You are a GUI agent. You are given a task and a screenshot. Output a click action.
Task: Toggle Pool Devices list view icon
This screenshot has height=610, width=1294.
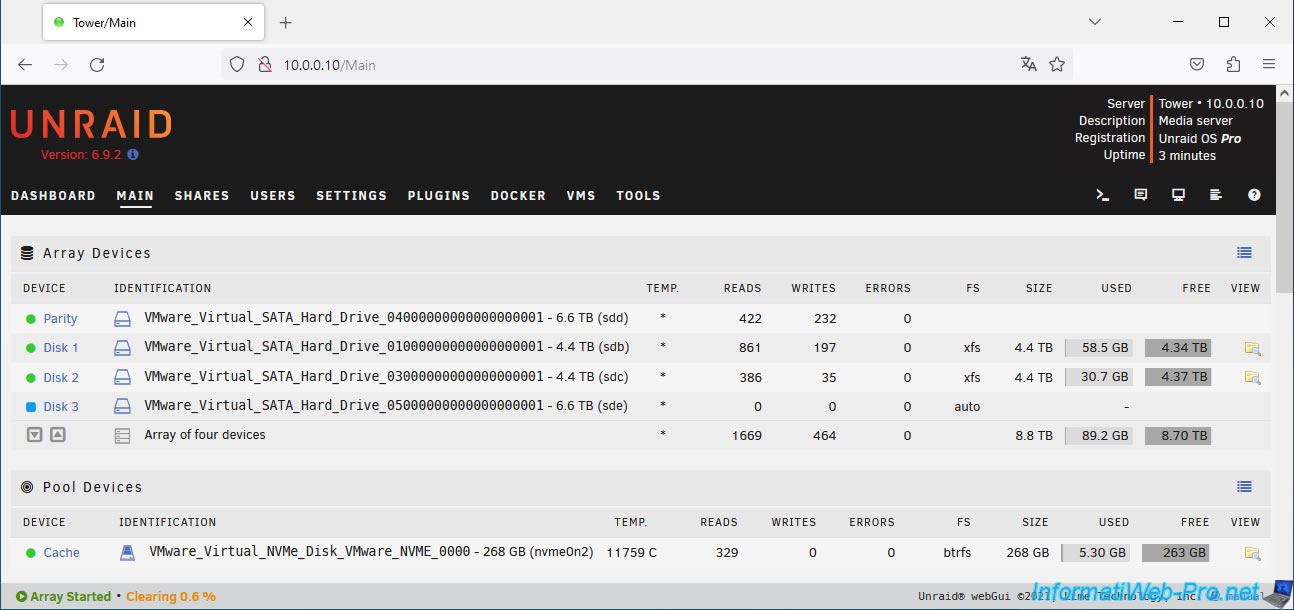pos(1244,487)
